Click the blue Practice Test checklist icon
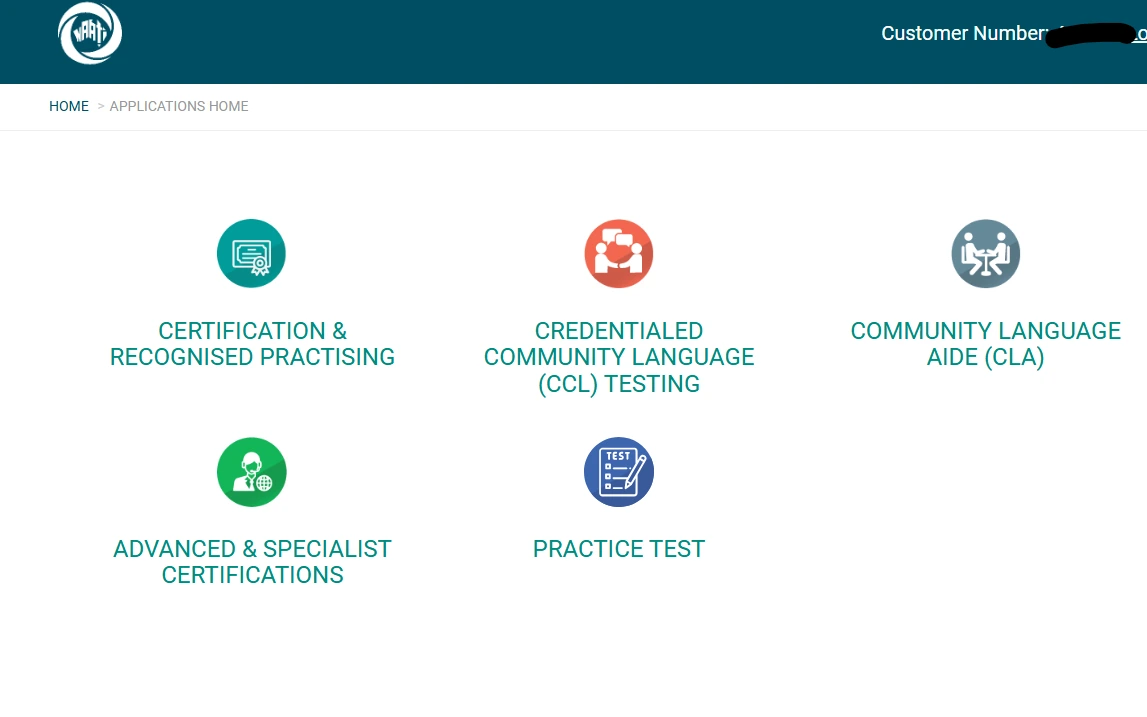Screen dimensions: 1147x717 pyautogui.click(x=619, y=472)
